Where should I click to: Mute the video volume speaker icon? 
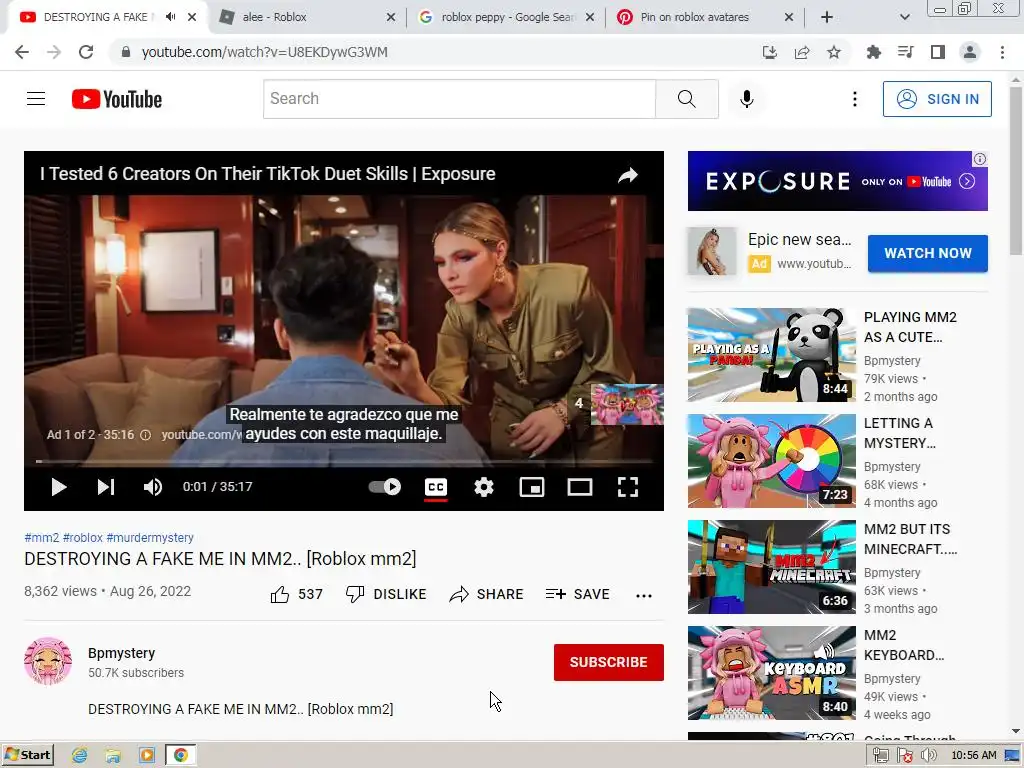153,487
